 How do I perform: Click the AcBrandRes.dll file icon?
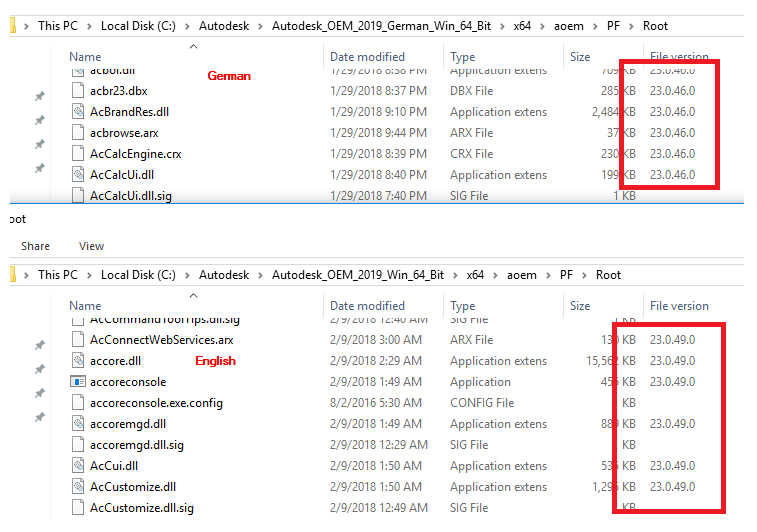coord(78,112)
